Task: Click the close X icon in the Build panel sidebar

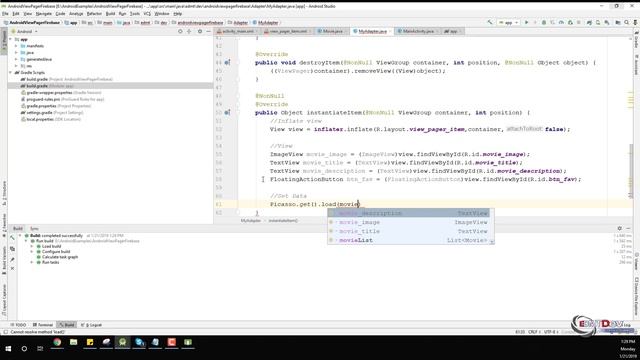Action: (x=12, y=268)
